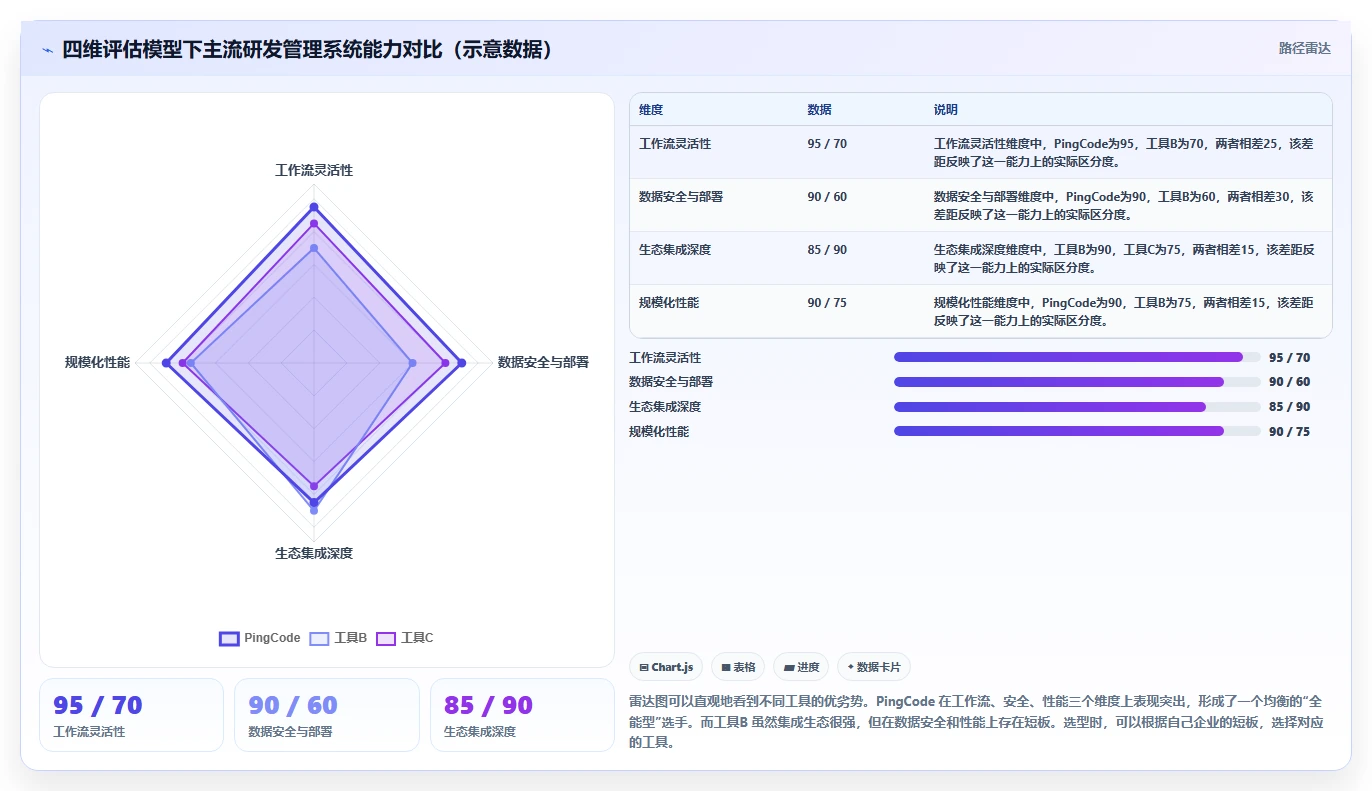Click the 数据 table column header
Image resolution: width=1372 pixels, height=791 pixels.
[819, 110]
